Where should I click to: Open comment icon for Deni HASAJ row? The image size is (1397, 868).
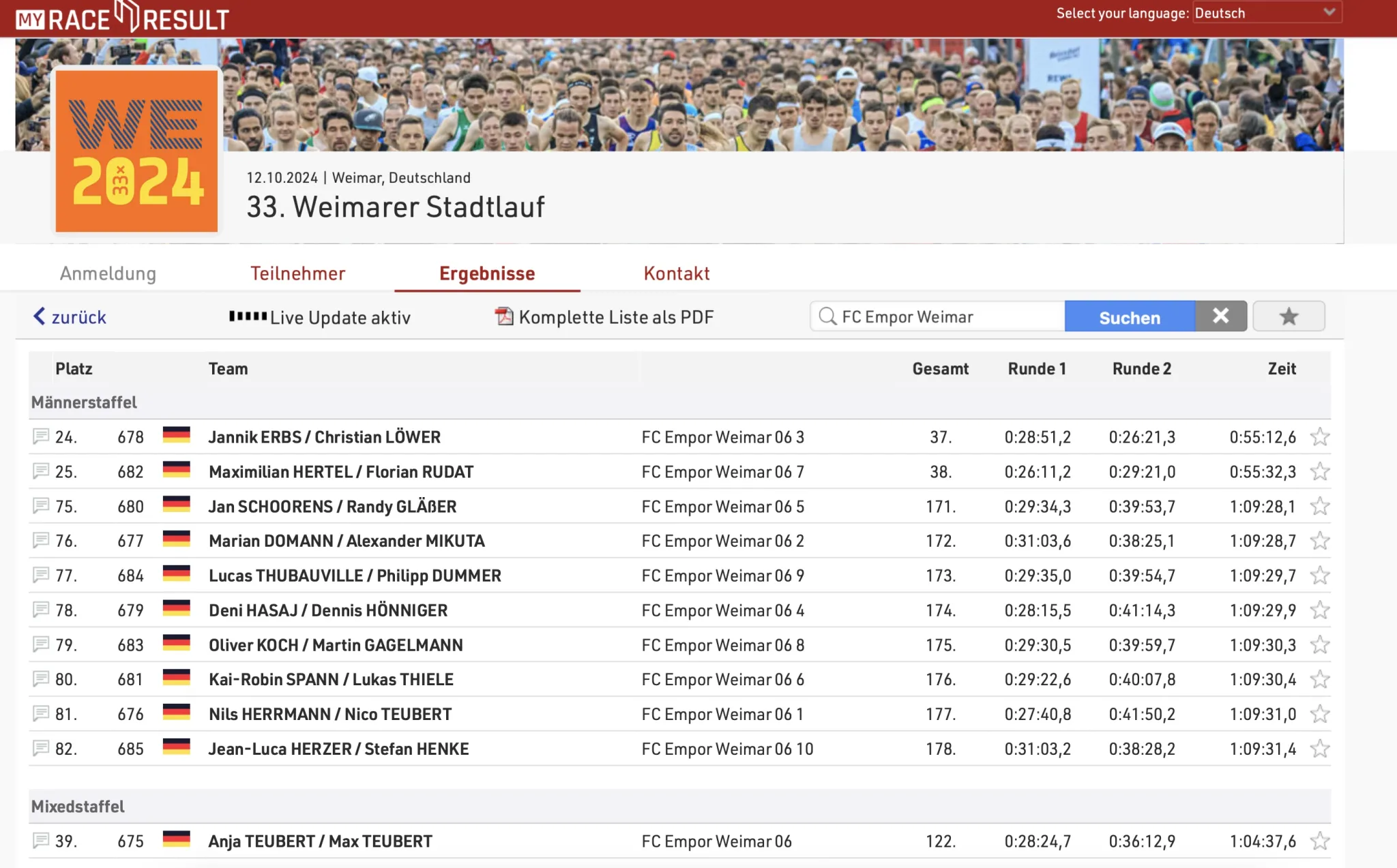click(x=40, y=609)
